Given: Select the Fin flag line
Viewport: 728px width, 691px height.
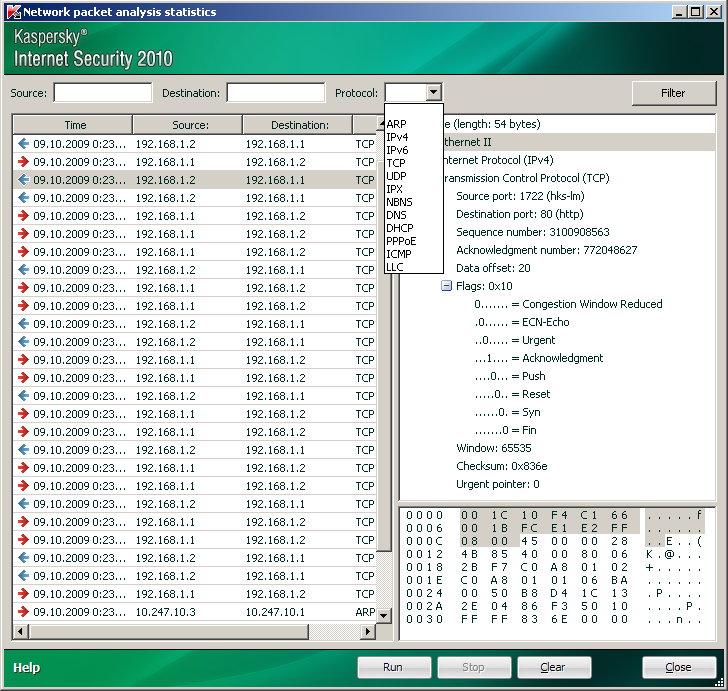Looking at the screenshot, I should point(505,430).
